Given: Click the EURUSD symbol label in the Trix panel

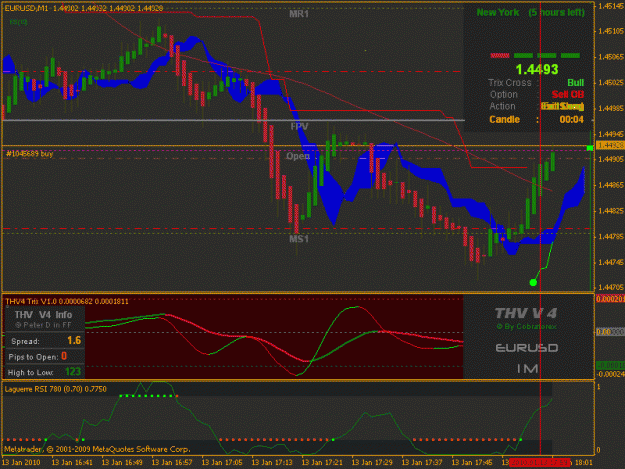Looking at the screenshot, I should click(527, 348).
